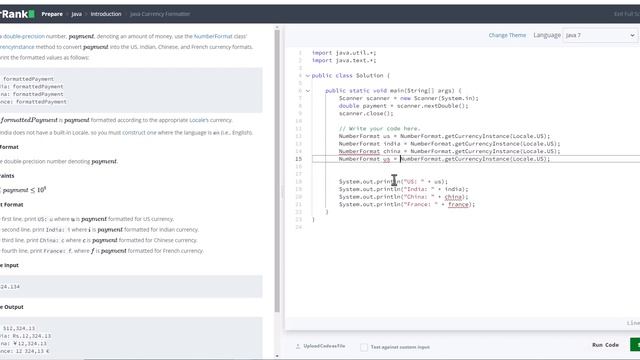This screenshot has height=360, width=640.
Task: Click the underlined 'china' variable in println
Action: tap(454, 197)
